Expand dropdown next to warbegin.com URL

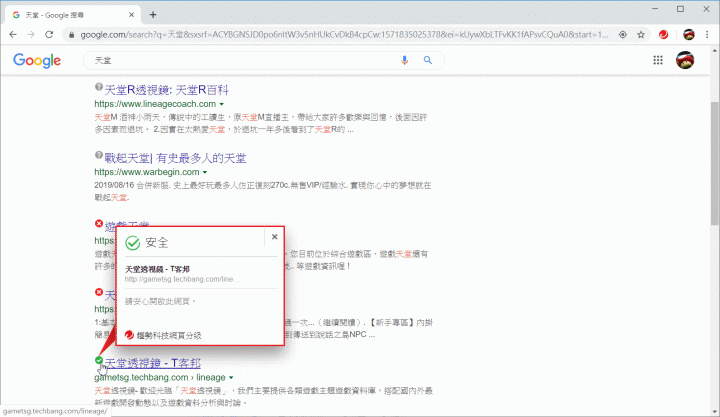click(x=205, y=172)
